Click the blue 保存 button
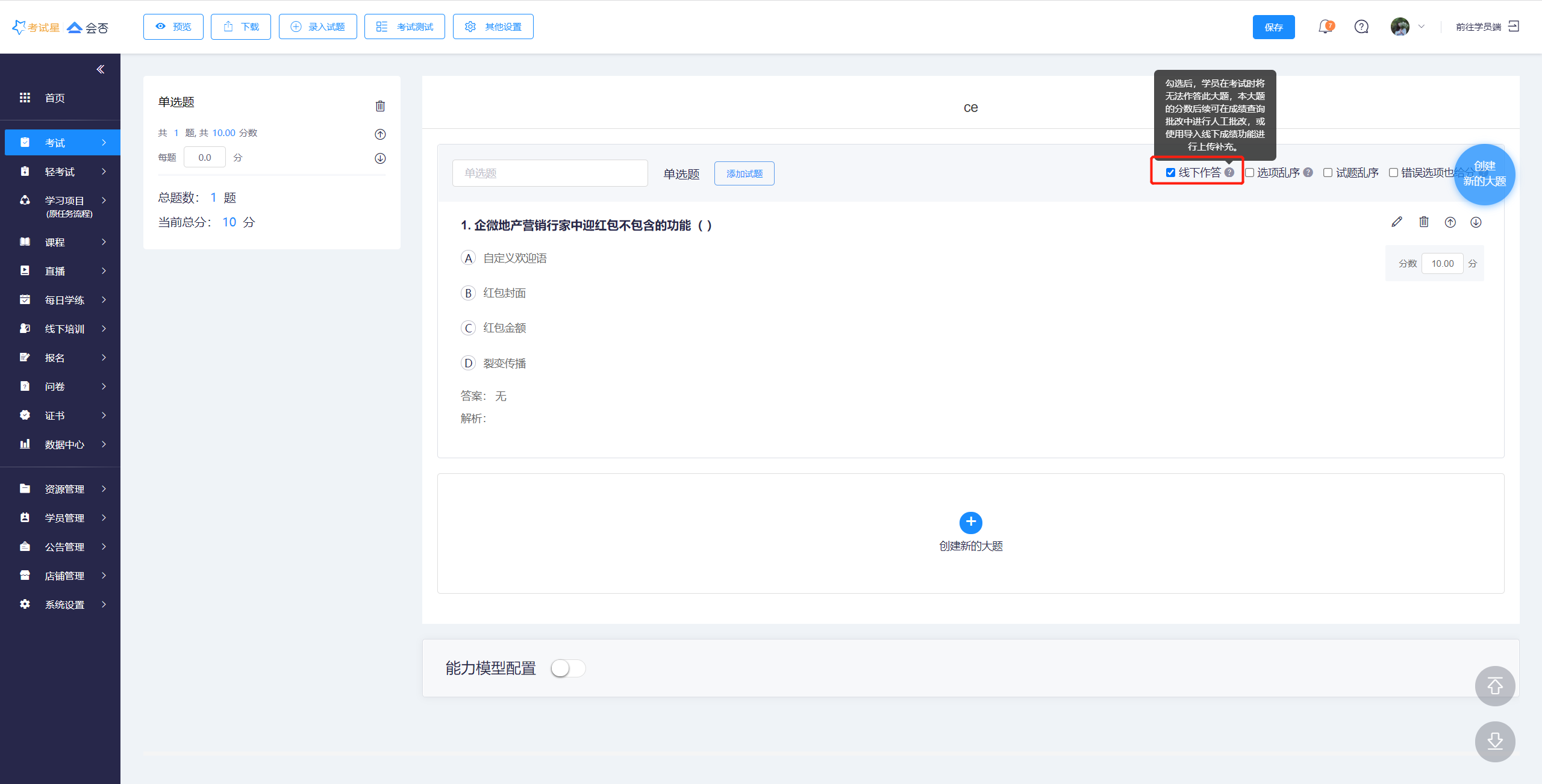The height and width of the screenshot is (784, 1542). 1273,27
